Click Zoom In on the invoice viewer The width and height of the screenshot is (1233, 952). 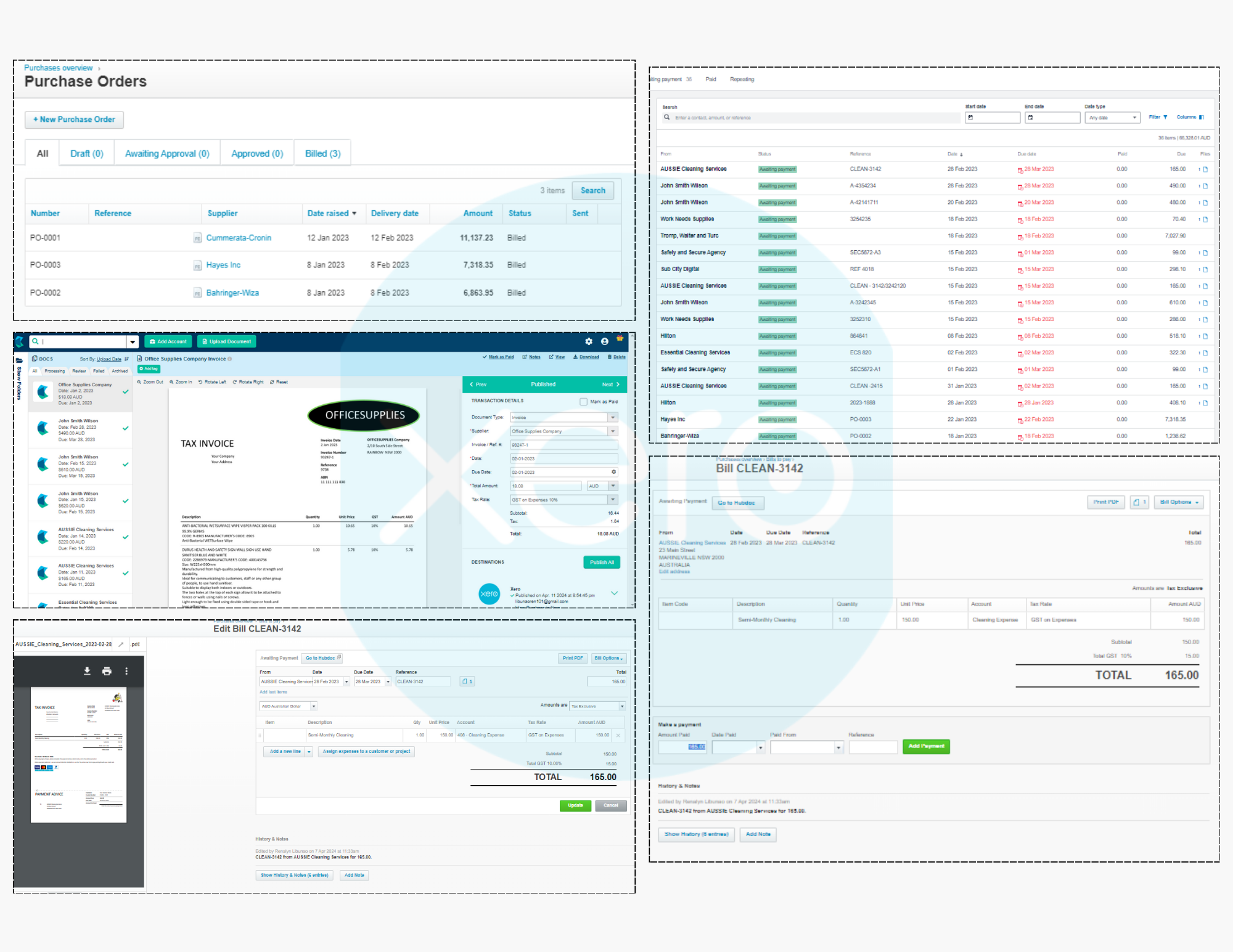[x=181, y=382]
